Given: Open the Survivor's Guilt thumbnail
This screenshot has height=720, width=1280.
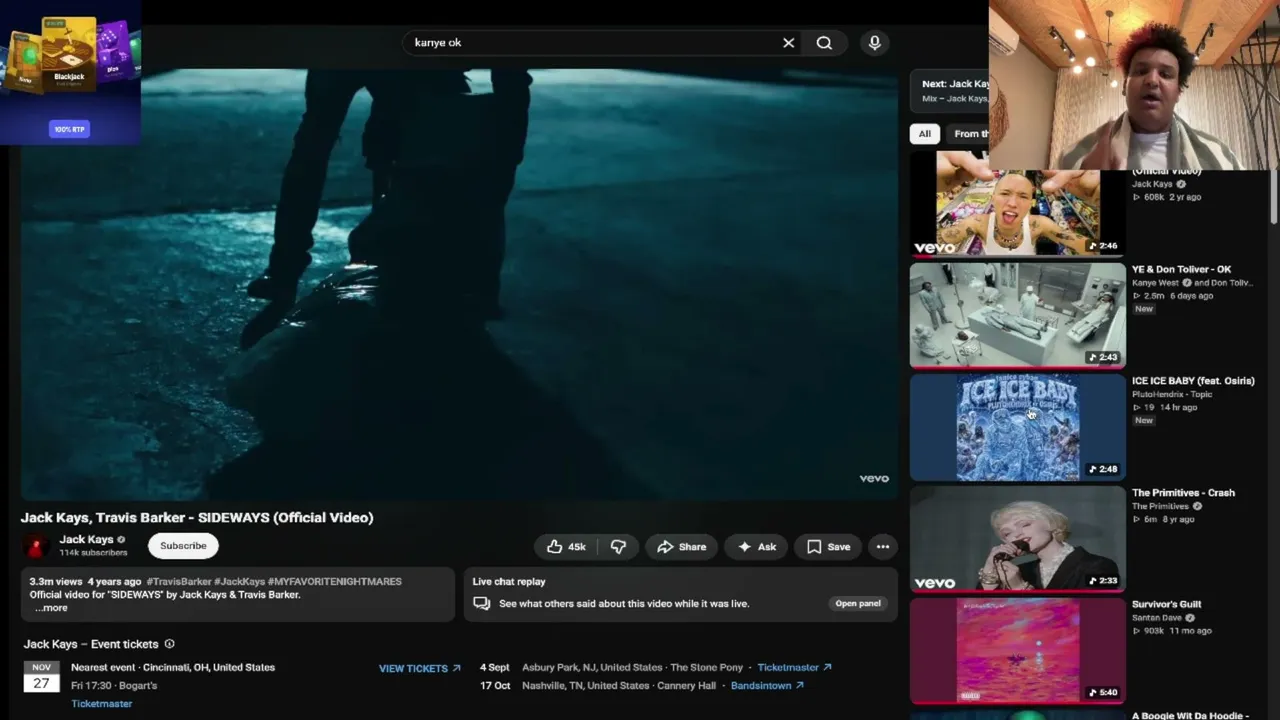Looking at the screenshot, I should coord(1017,651).
